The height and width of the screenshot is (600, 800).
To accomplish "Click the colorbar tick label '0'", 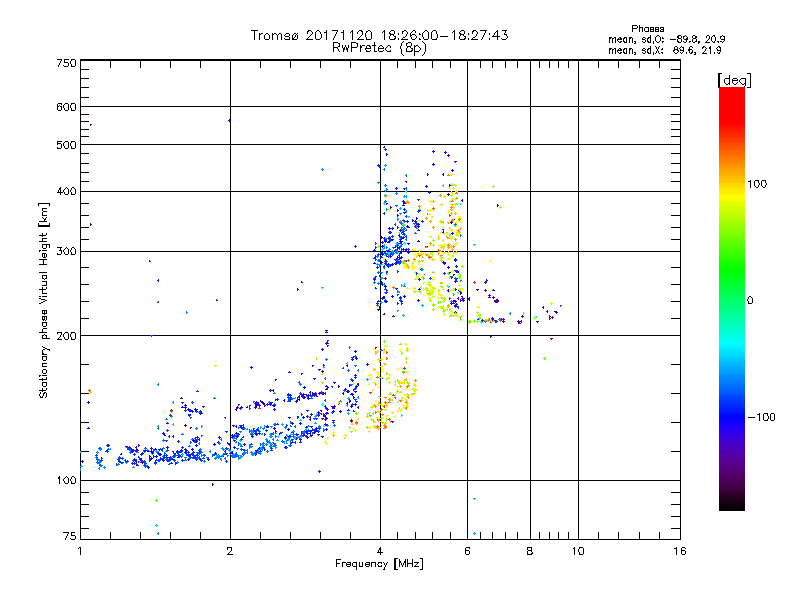I will pos(750,301).
